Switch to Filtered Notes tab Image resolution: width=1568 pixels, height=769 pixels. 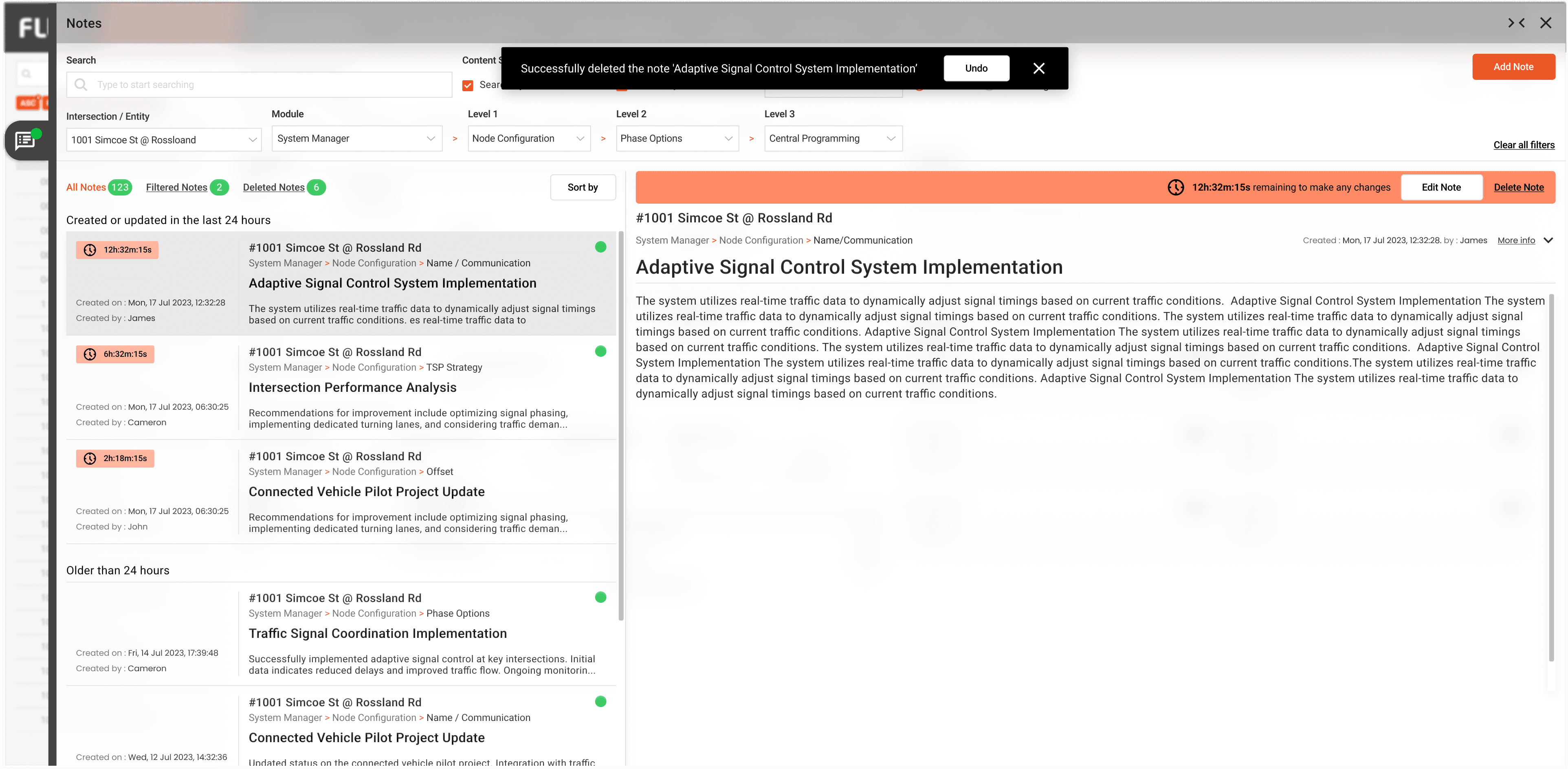click(176, 187)
